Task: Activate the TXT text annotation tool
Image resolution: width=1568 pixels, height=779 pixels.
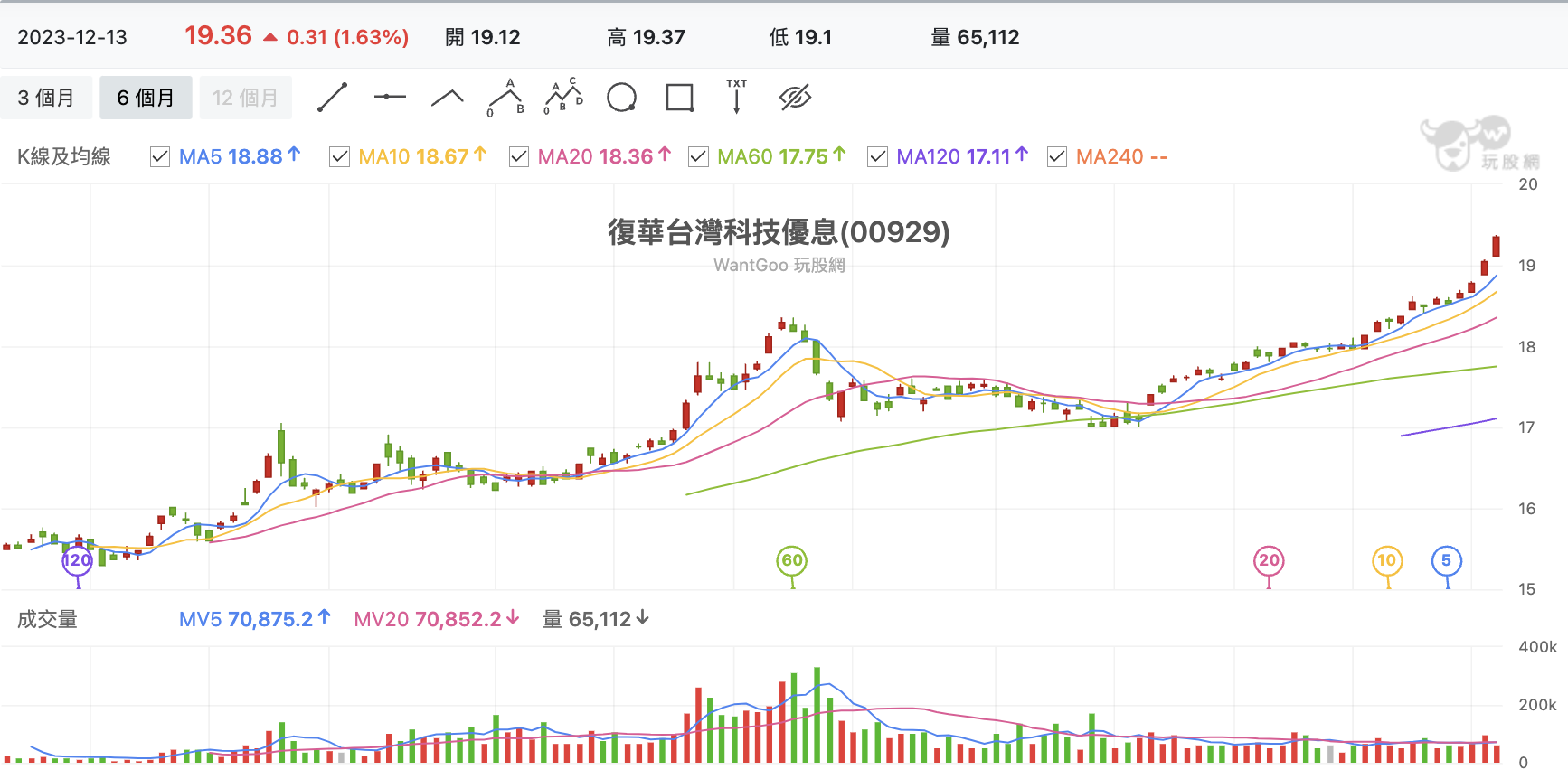Action: click(x=737, y=97)
